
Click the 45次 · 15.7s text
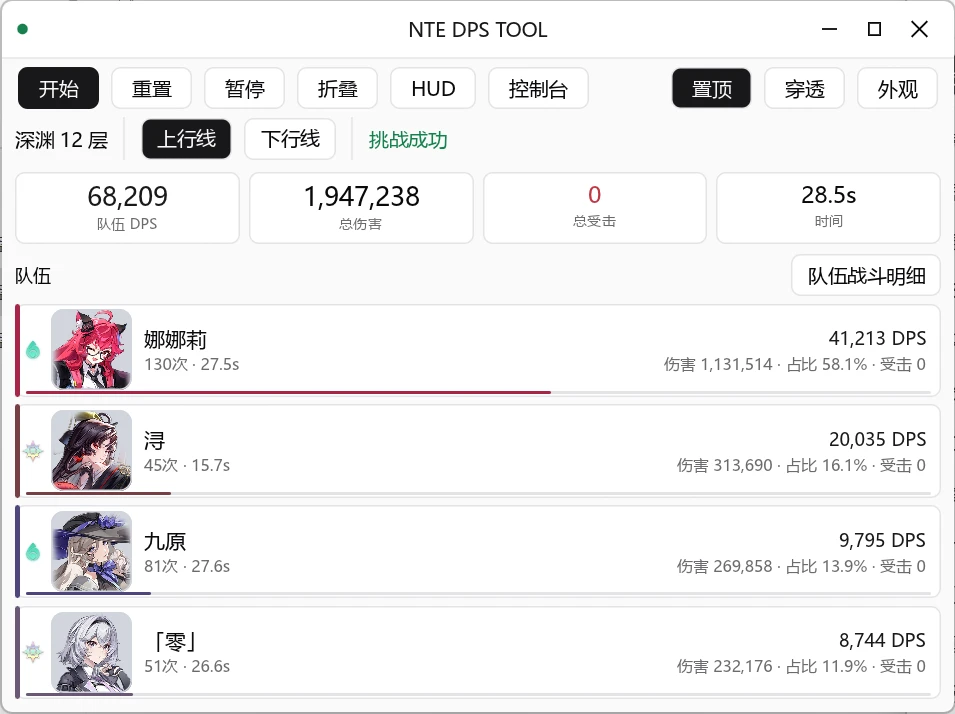coord(186,465)
